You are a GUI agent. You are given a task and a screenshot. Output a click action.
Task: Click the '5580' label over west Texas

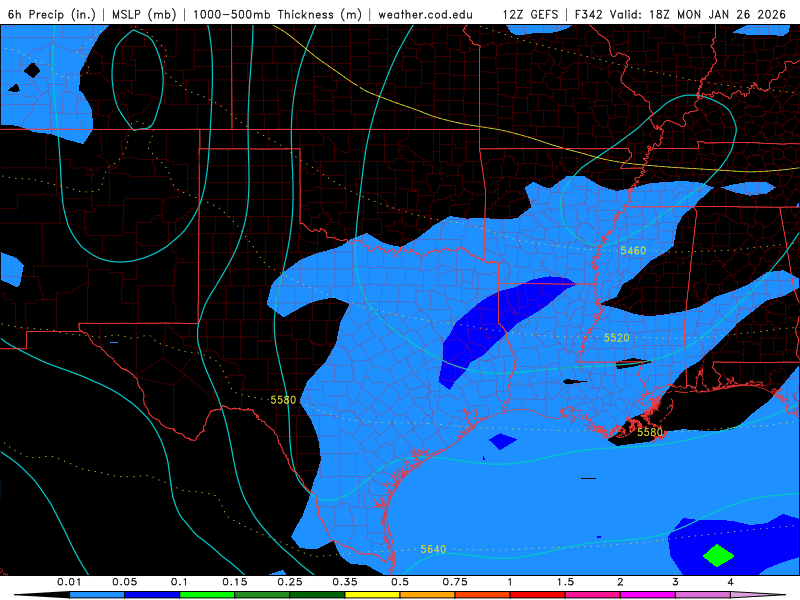point(283,400)
